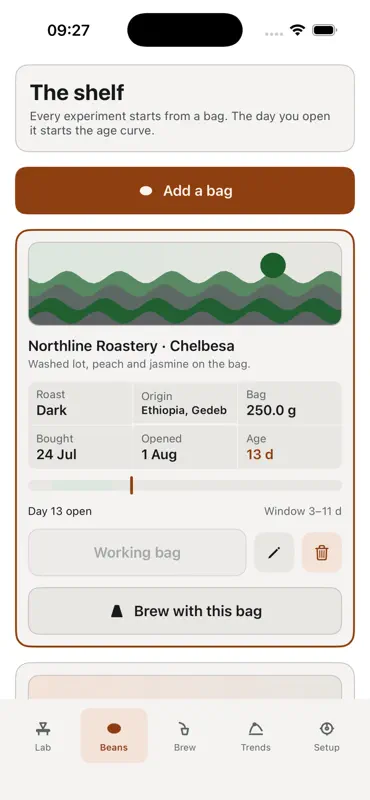Viewport: 370px width, 800px height.
Task: Tap the Bought 24 Jul cell
Action: point(80,447)
